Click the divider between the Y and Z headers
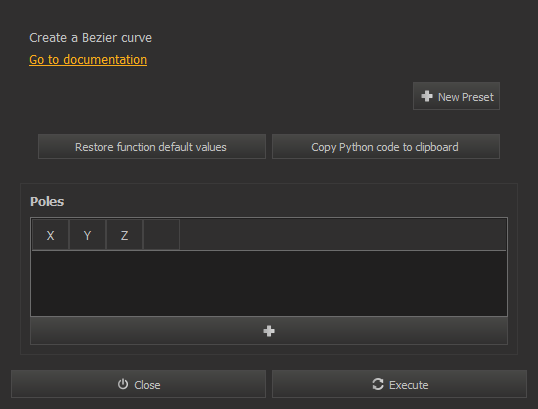 click(106, 235)
